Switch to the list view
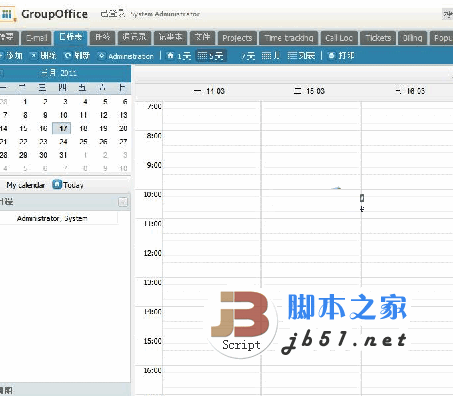The image size is (453, 396). pyautogui.click(x=301, y=56)
